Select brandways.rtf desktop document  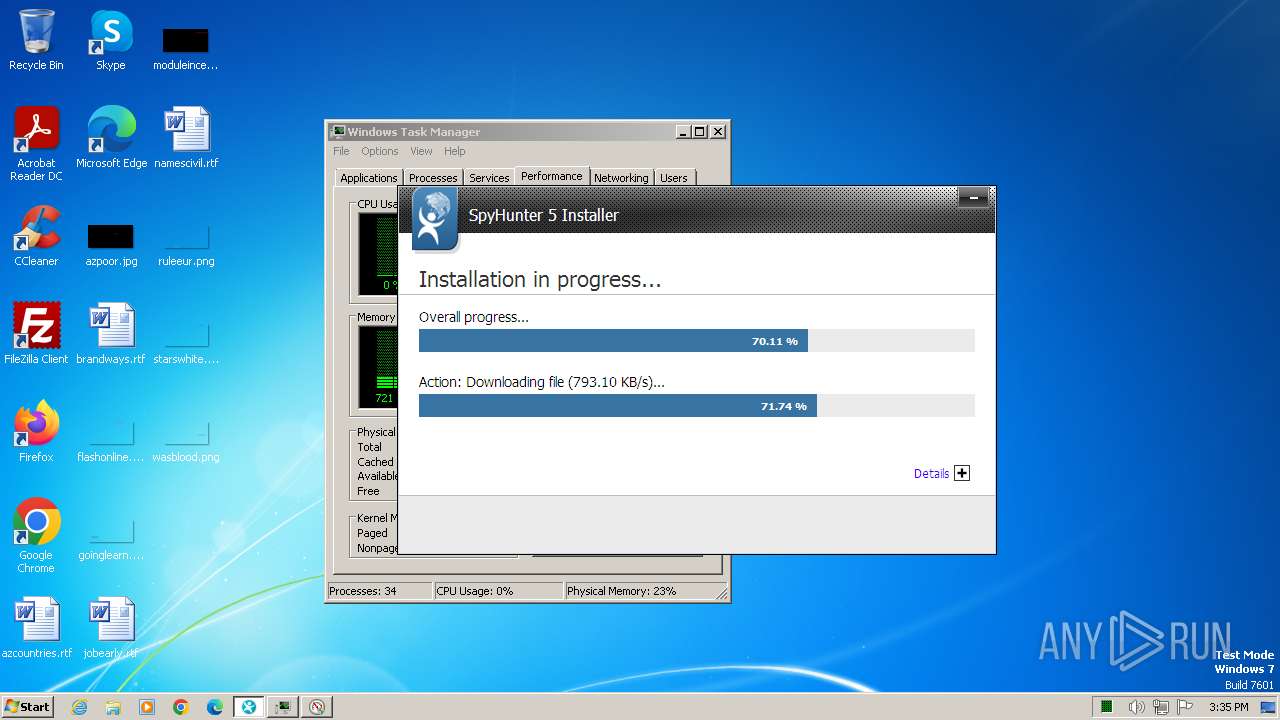point(111,334)
